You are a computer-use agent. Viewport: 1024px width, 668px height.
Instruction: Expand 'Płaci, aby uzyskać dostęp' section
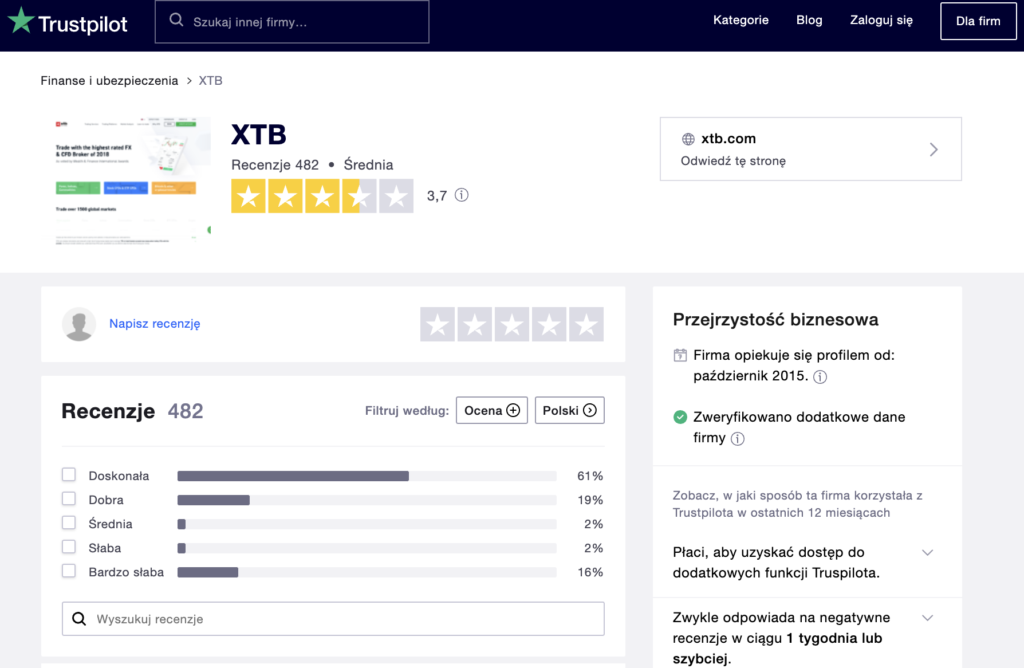point(927,553)
